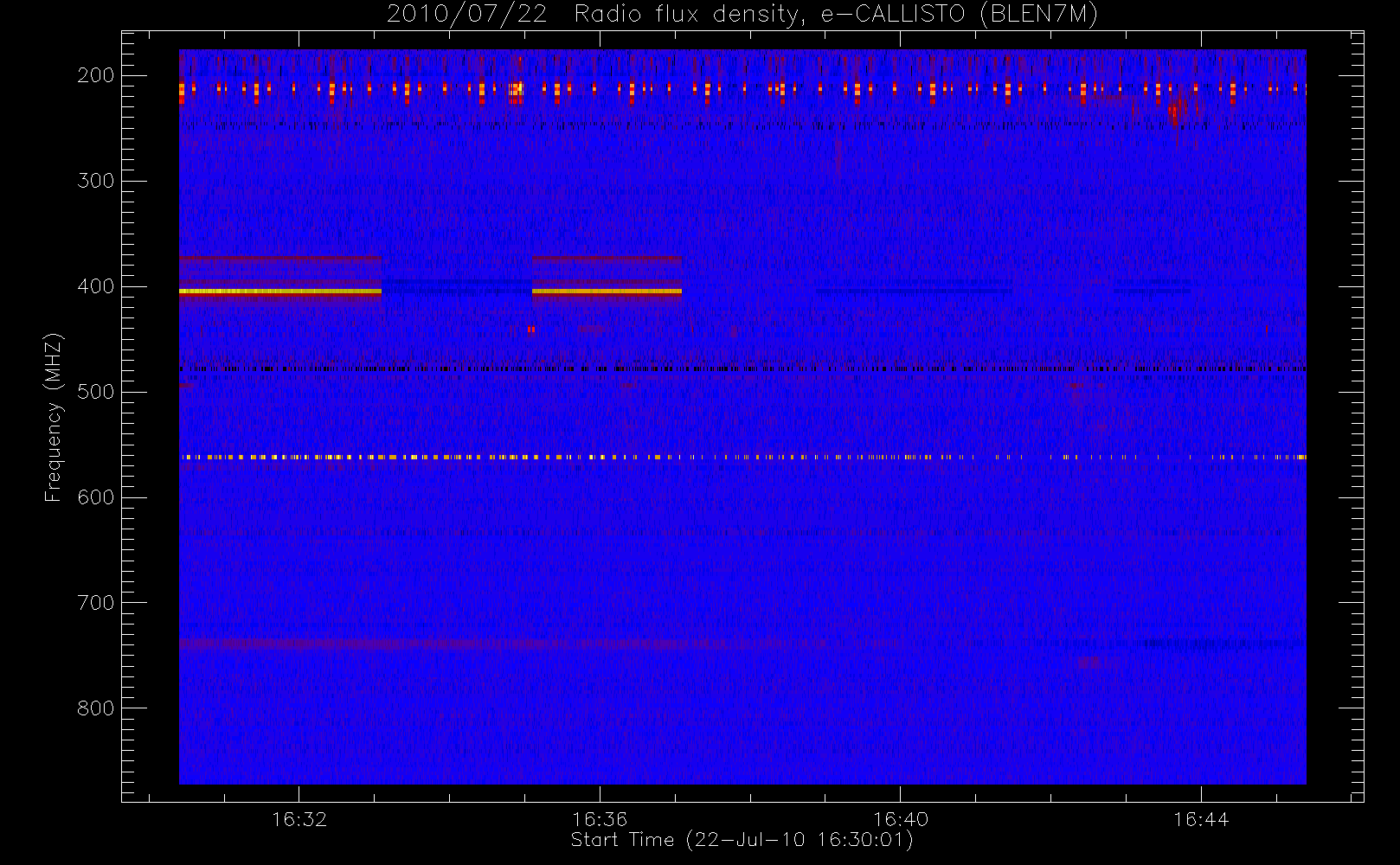Click the plot title '2010/07/22 Radio flux density, e-CALLISTO (BLEN7M)'
Image resolution: width=1400 pixels, height=865 pixels.
[742, 15]
